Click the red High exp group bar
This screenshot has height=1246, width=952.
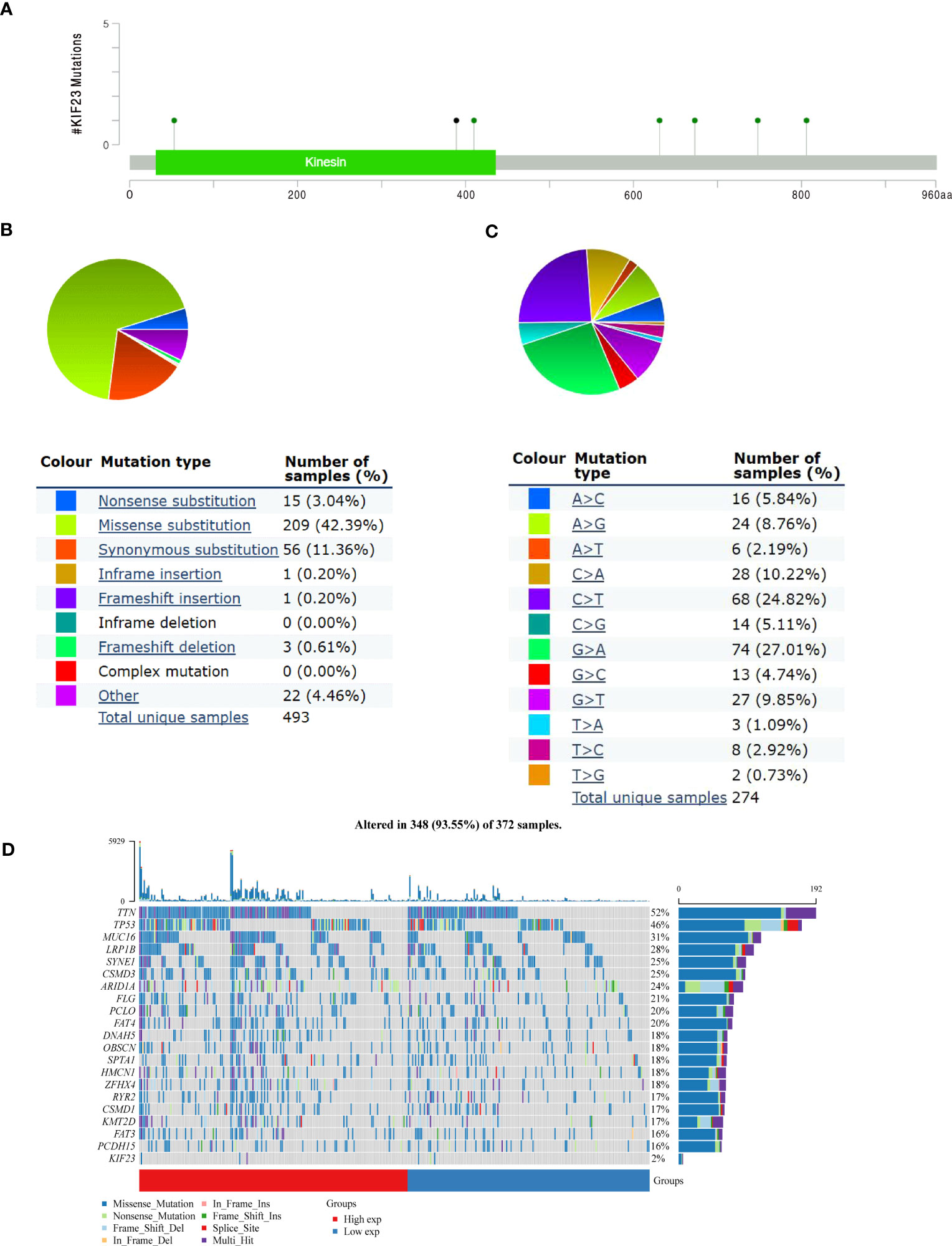[273, 1181]
